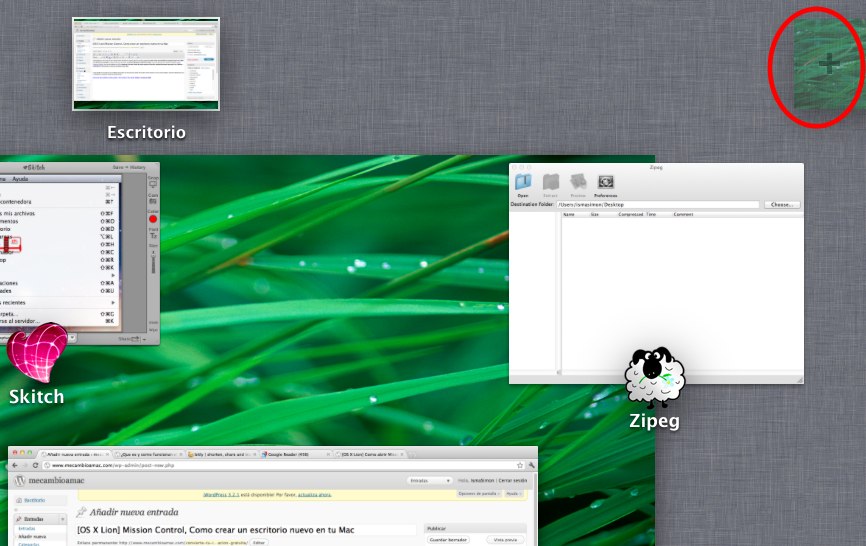The image size is (866, 546).
Task: Click the WordPress 3.2.1 link
Action: [x=221, y=495]
